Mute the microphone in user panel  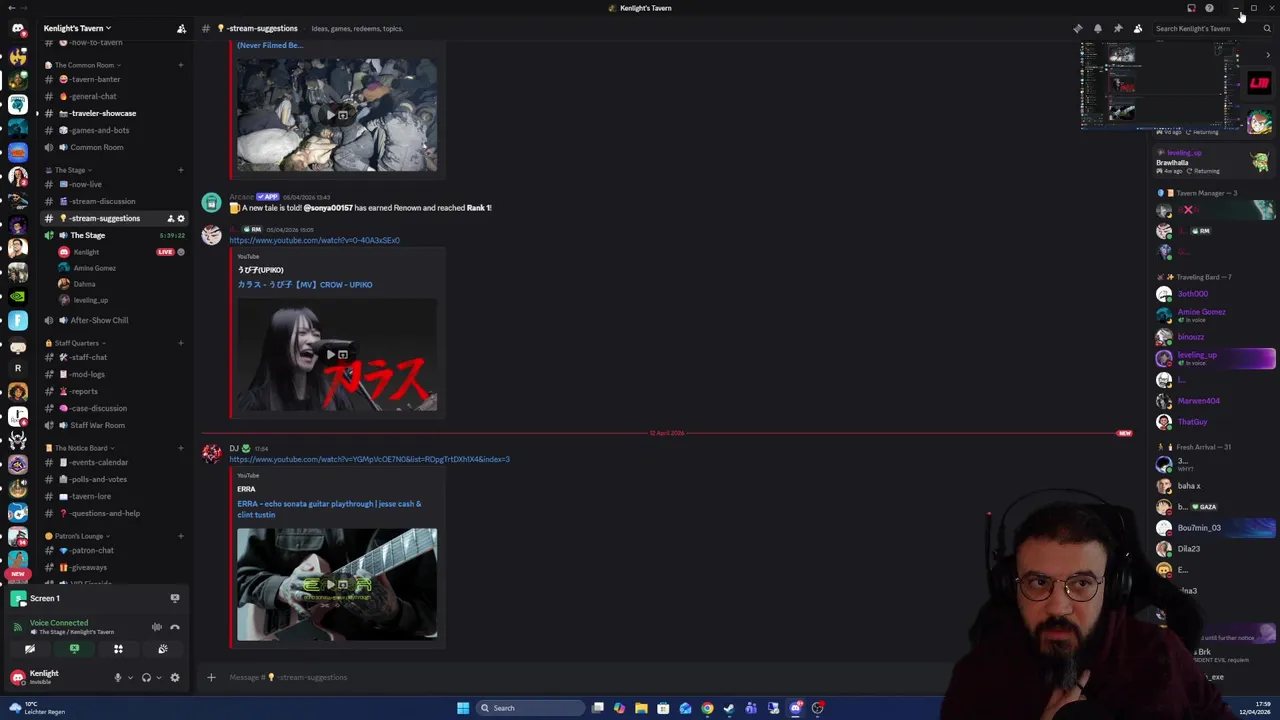point(118,677)
